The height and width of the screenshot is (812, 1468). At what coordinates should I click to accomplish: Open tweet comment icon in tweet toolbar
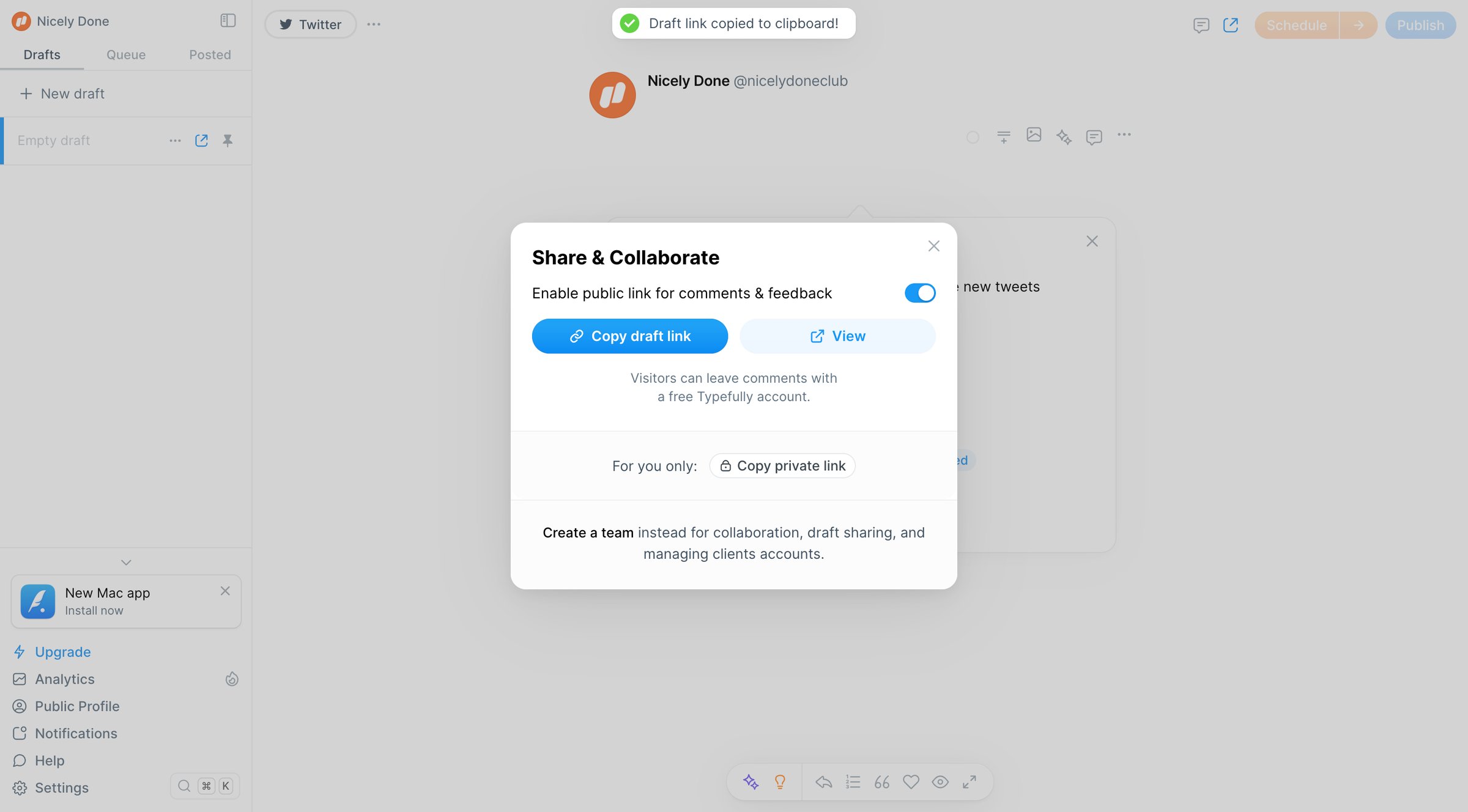point(1094,136)
